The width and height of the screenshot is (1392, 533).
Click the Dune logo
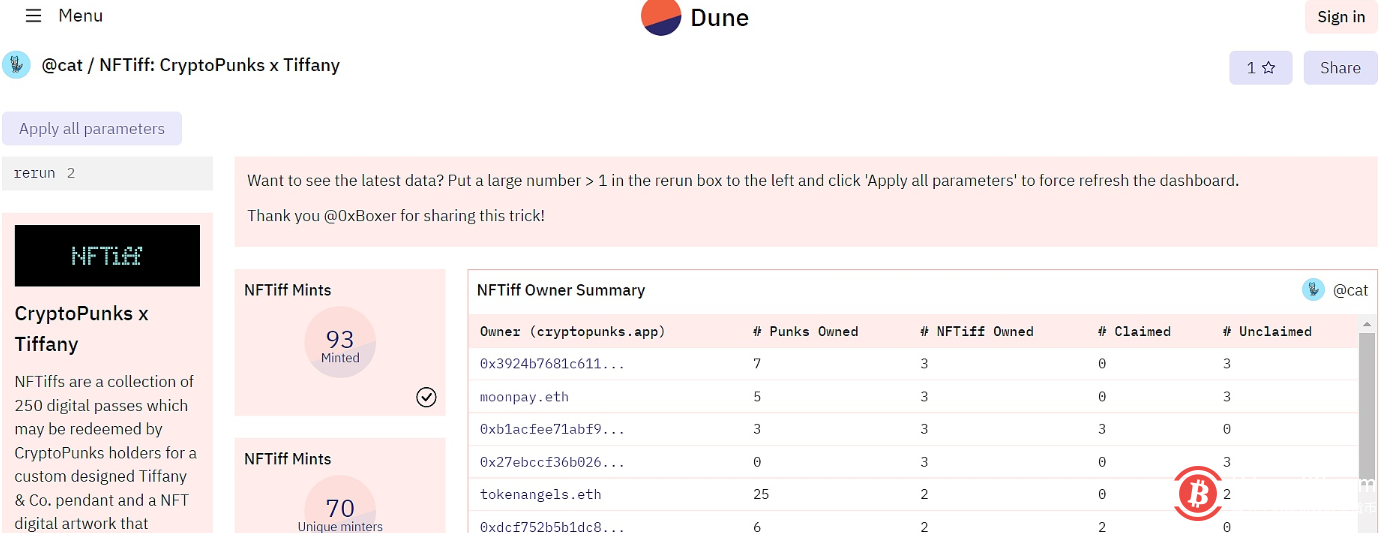[661, 17]
